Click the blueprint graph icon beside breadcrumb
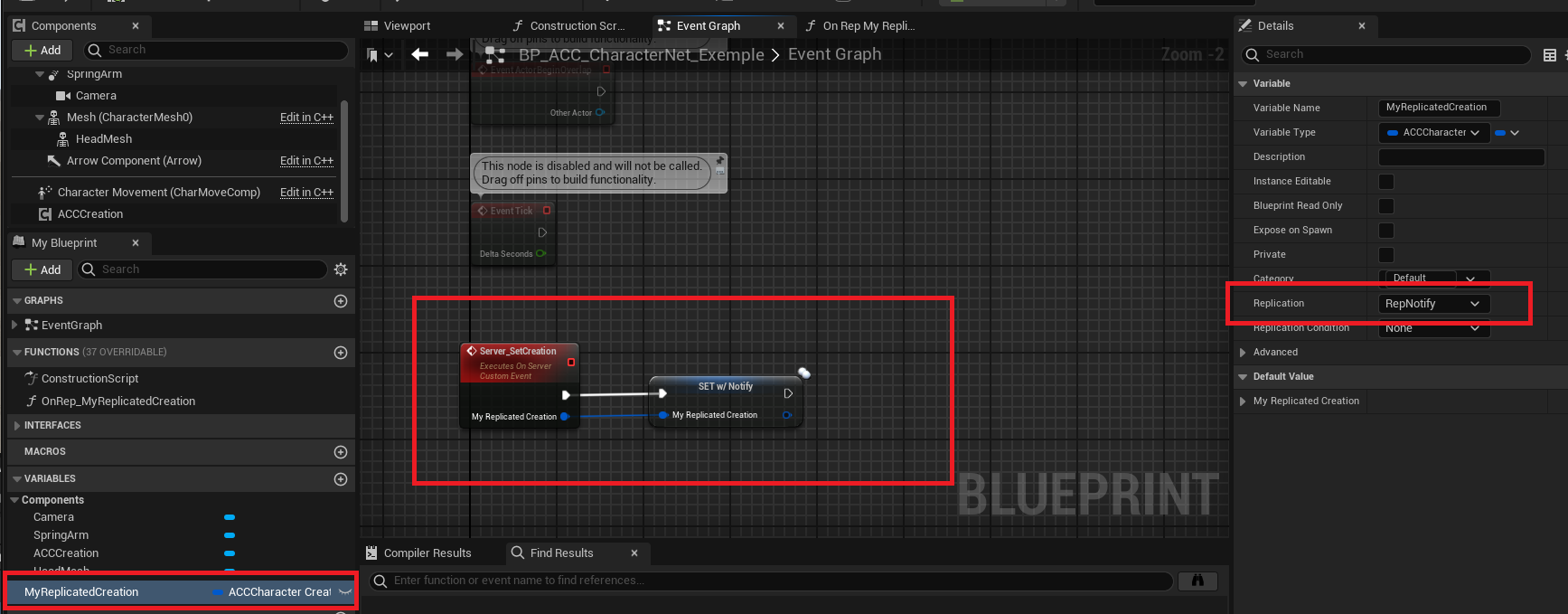 click(x=494, y=55)
